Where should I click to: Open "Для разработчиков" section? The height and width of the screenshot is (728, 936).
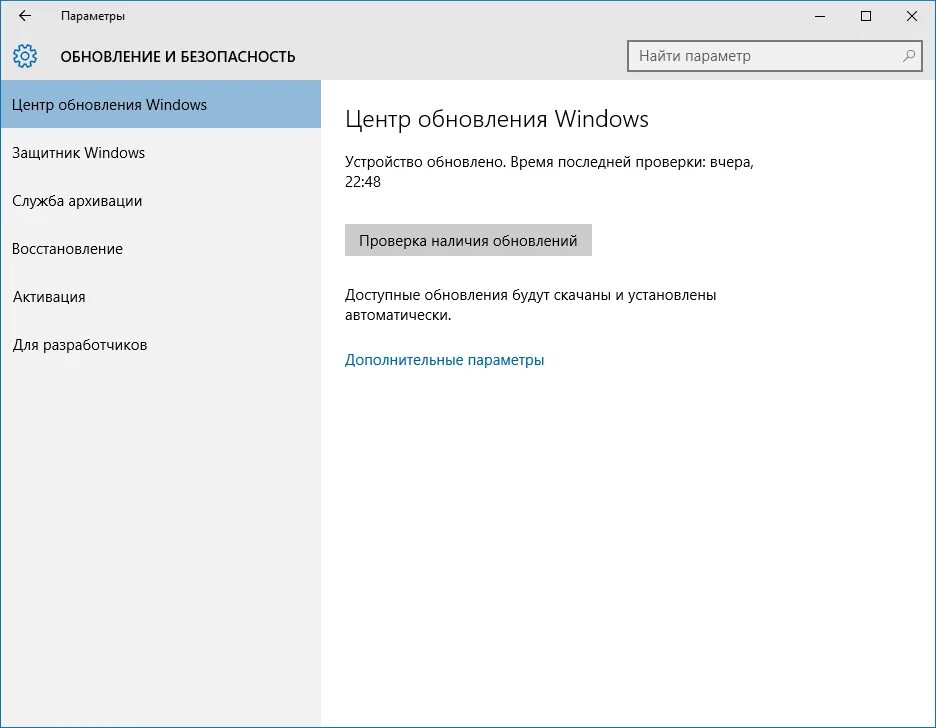[x=160, y=345]
